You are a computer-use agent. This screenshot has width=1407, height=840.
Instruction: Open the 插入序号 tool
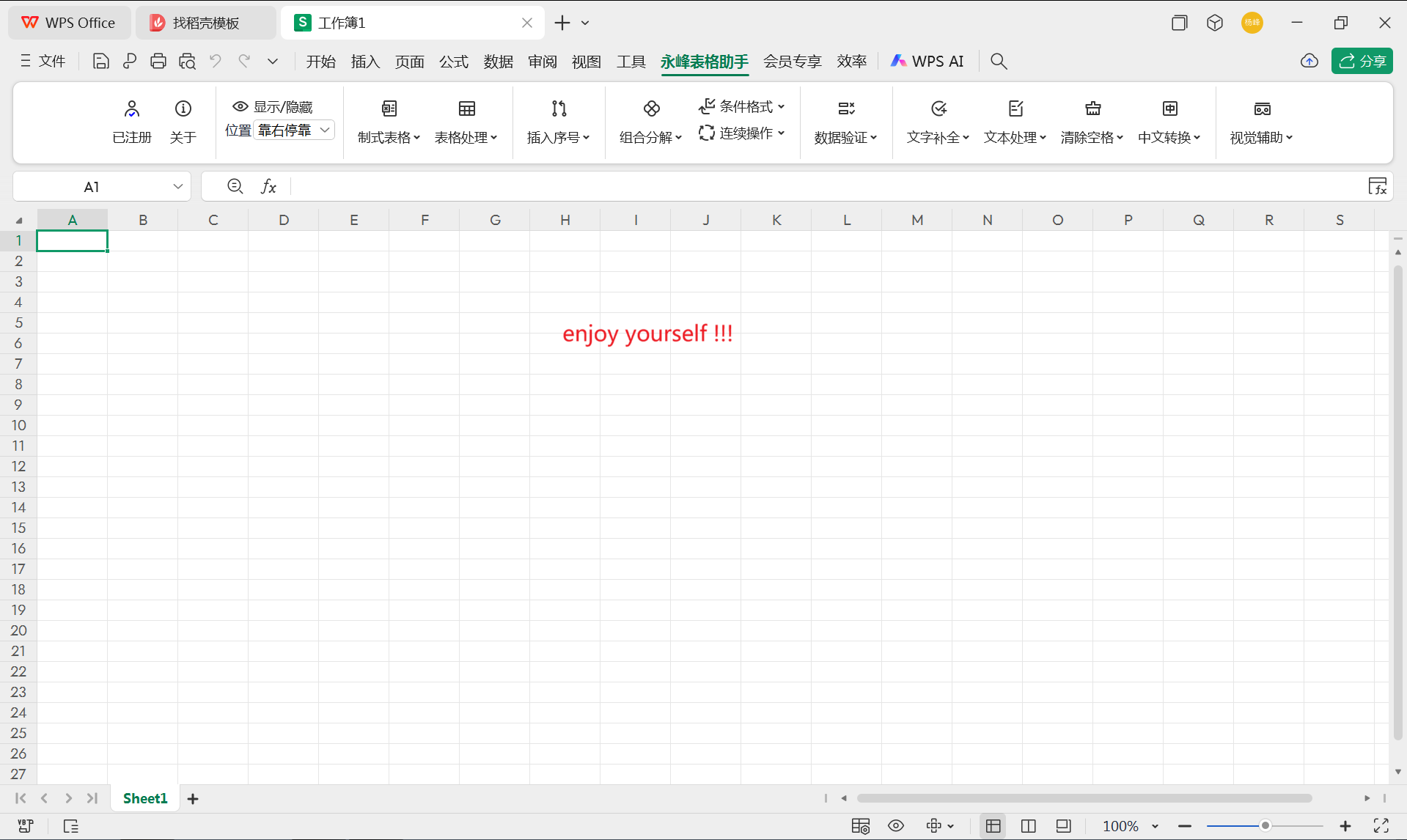click(x=558, y=121)
